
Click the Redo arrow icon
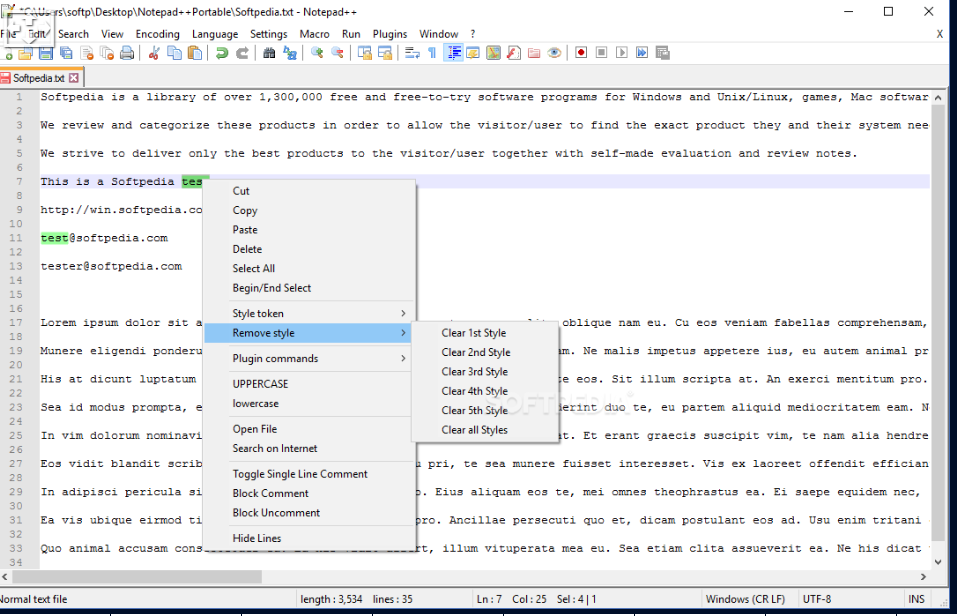(242, 54)
